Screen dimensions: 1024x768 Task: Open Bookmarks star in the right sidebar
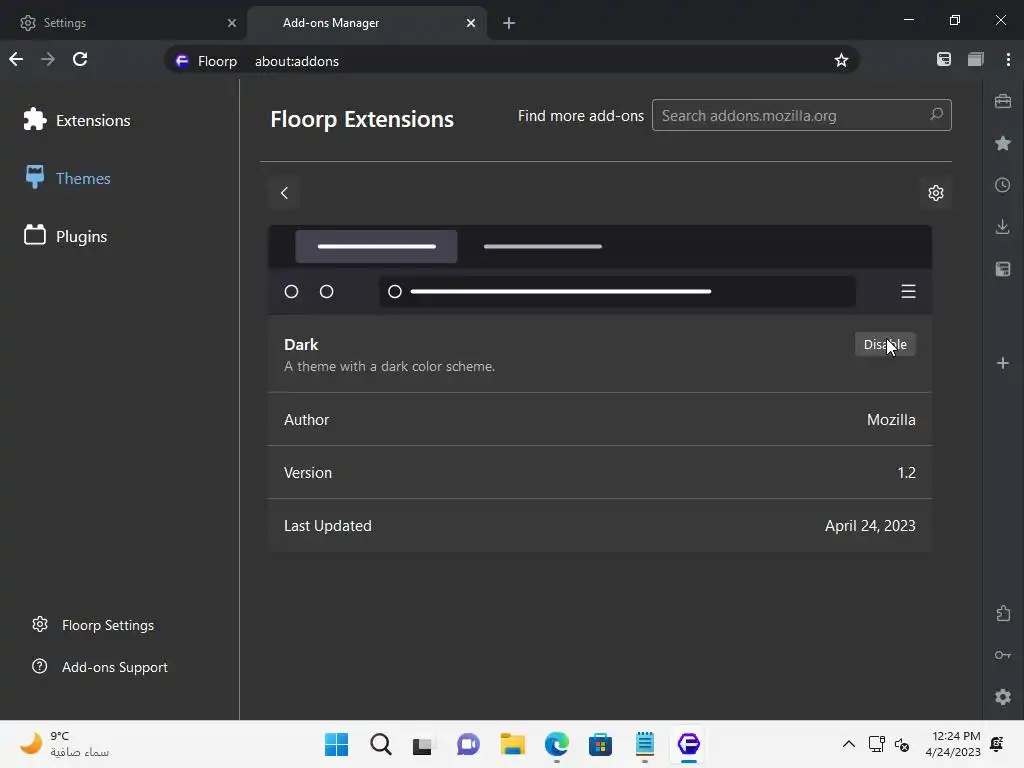click(1003, 143)
